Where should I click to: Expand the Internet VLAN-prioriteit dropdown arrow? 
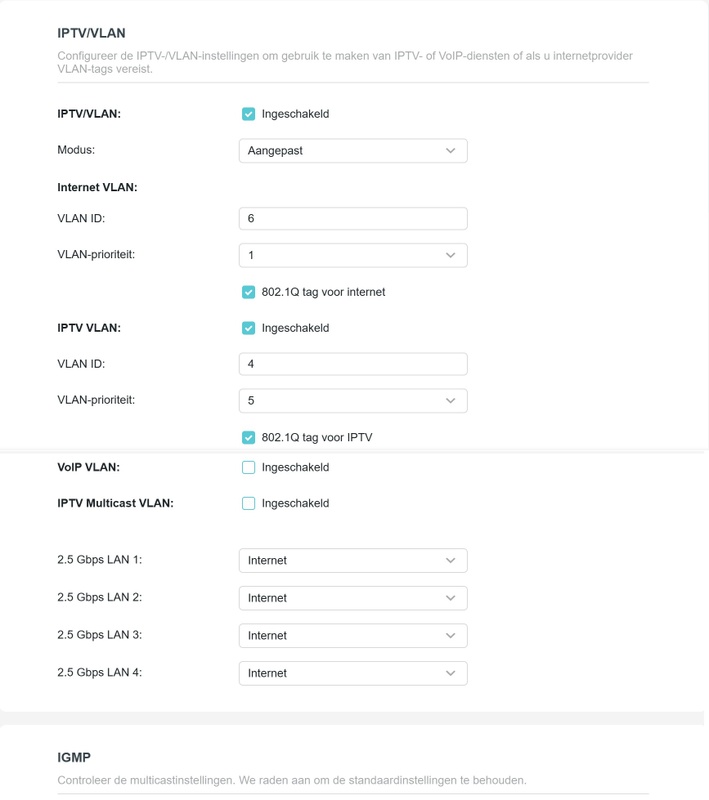(x=450, y=255)
